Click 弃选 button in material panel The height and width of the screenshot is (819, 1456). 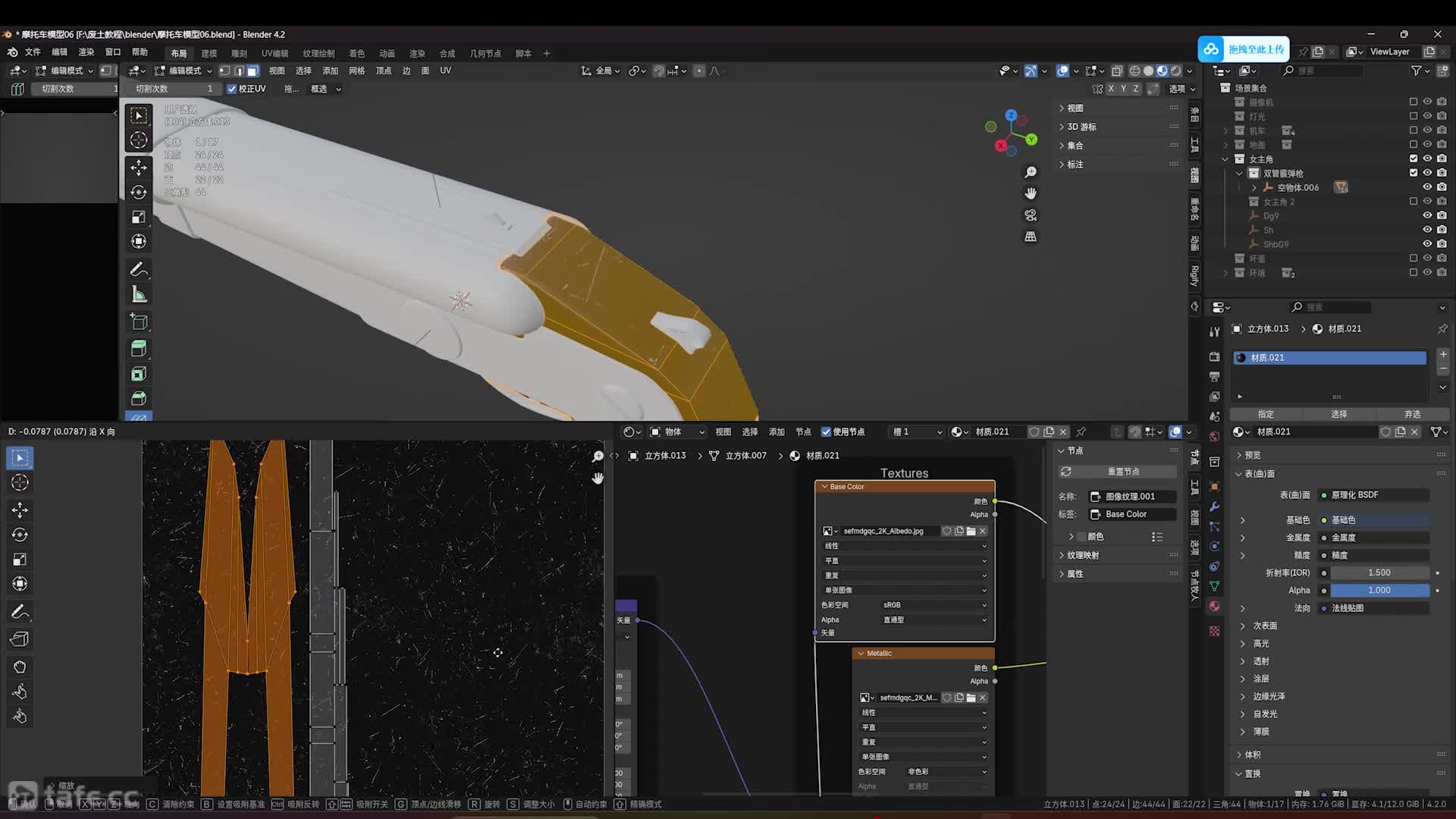1412,414
